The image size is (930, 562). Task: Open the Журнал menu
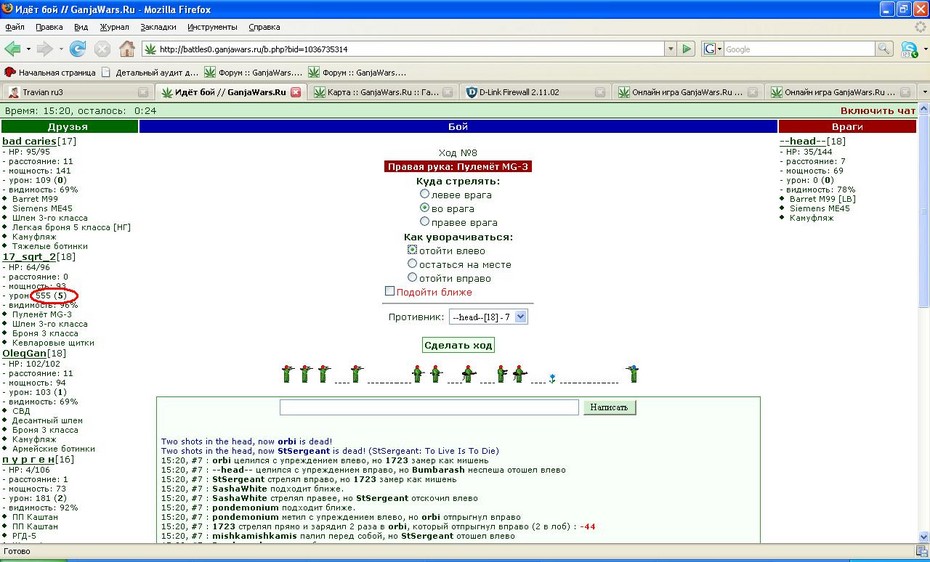(114, 27)
